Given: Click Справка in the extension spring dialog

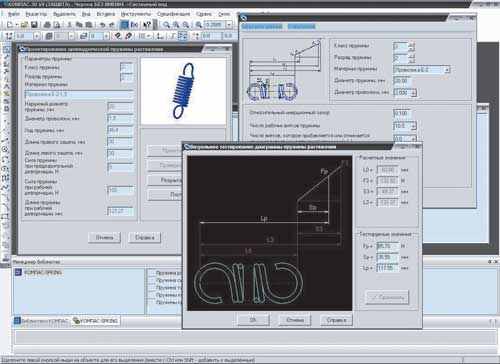Looking at the screenshot, I should tap(145, 238).
